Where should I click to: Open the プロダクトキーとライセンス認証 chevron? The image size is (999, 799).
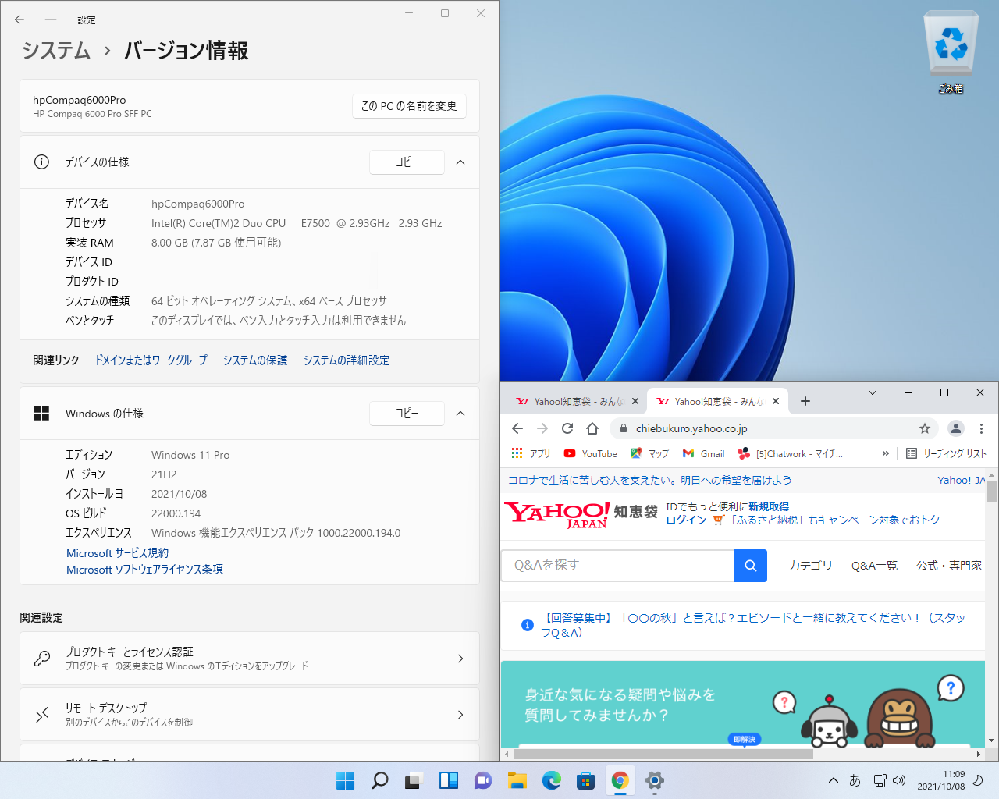tap(461, 658)
